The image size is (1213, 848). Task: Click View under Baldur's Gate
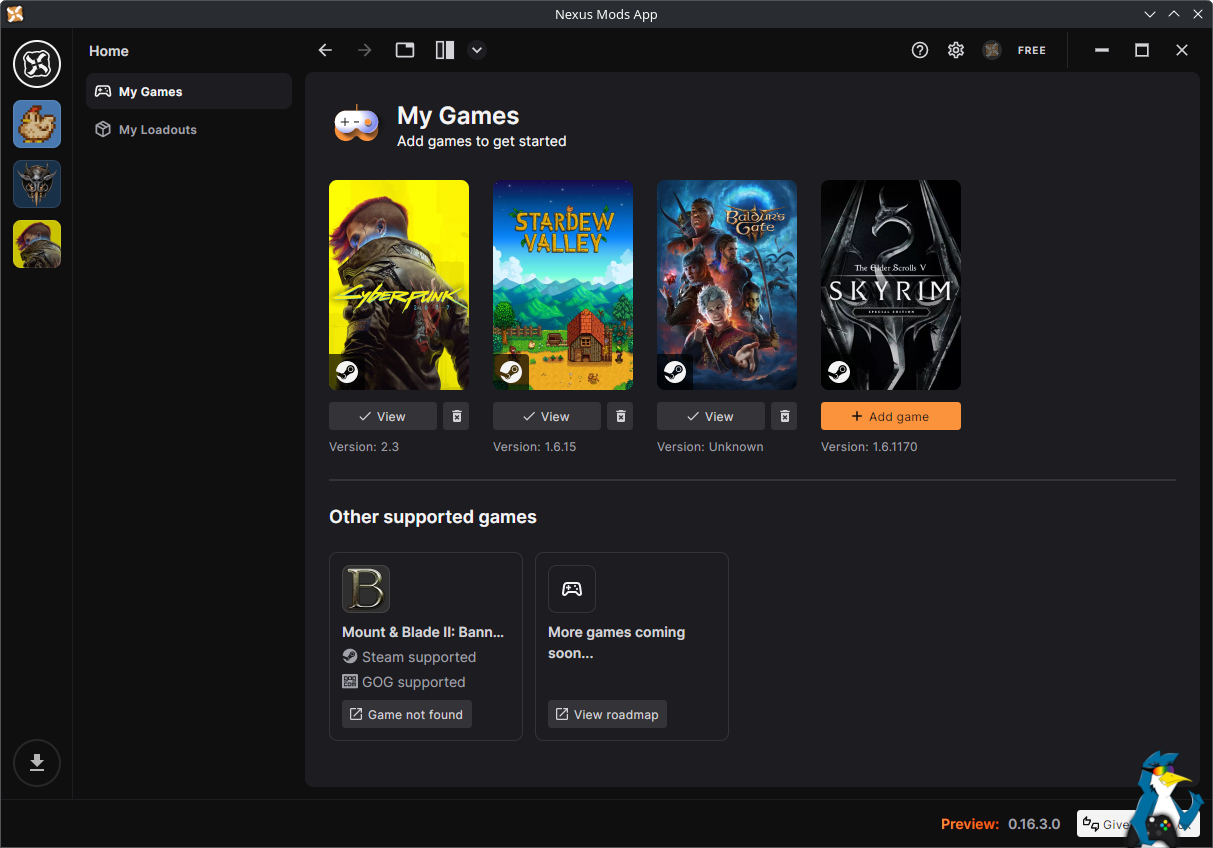(x=711, y=416)
